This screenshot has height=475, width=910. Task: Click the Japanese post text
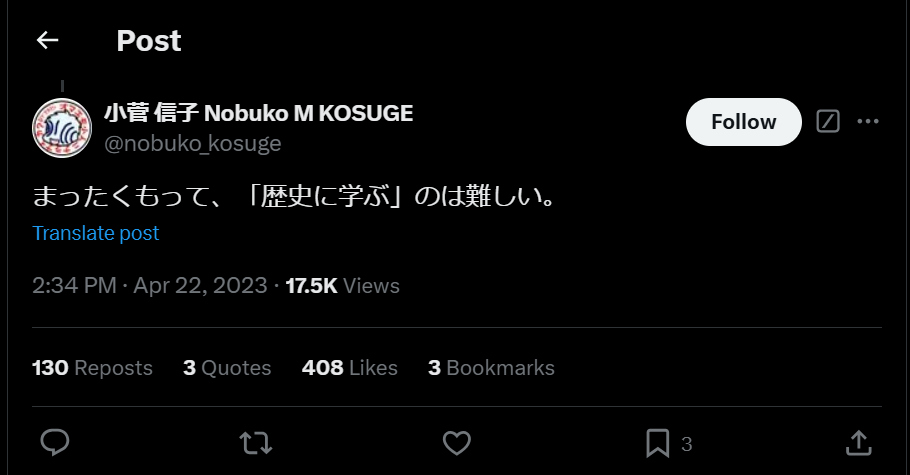(x=294, y=196)
